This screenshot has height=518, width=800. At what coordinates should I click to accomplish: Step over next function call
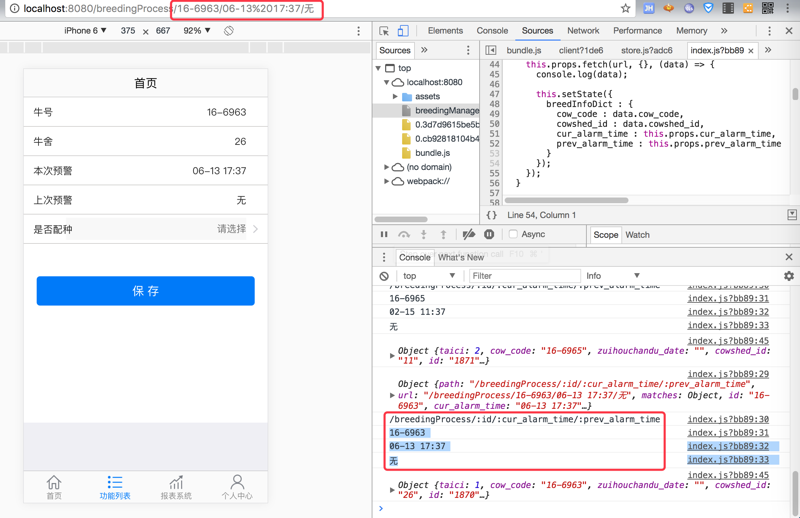(404, 234)
